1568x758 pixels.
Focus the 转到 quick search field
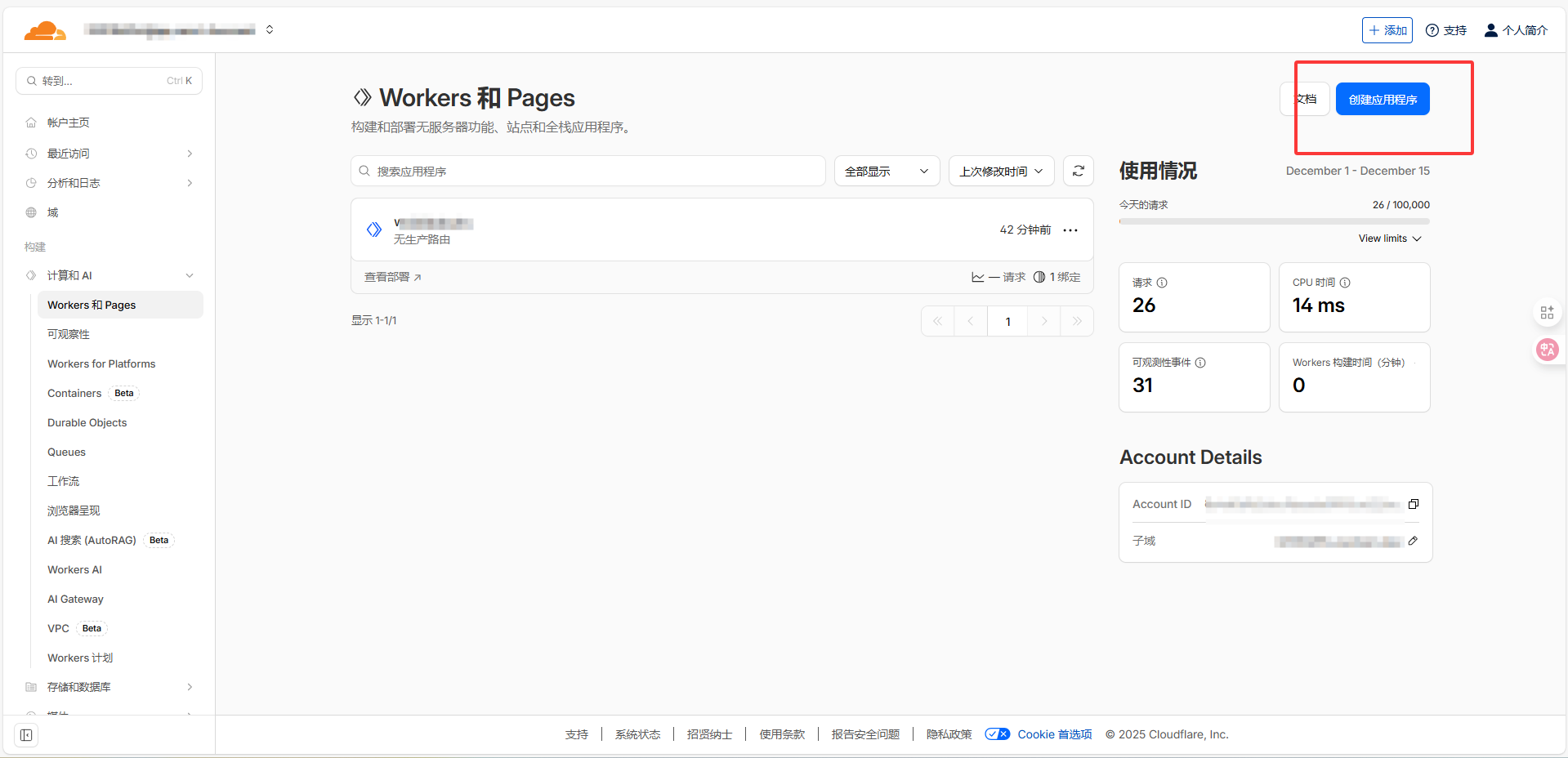pos(109,81)
